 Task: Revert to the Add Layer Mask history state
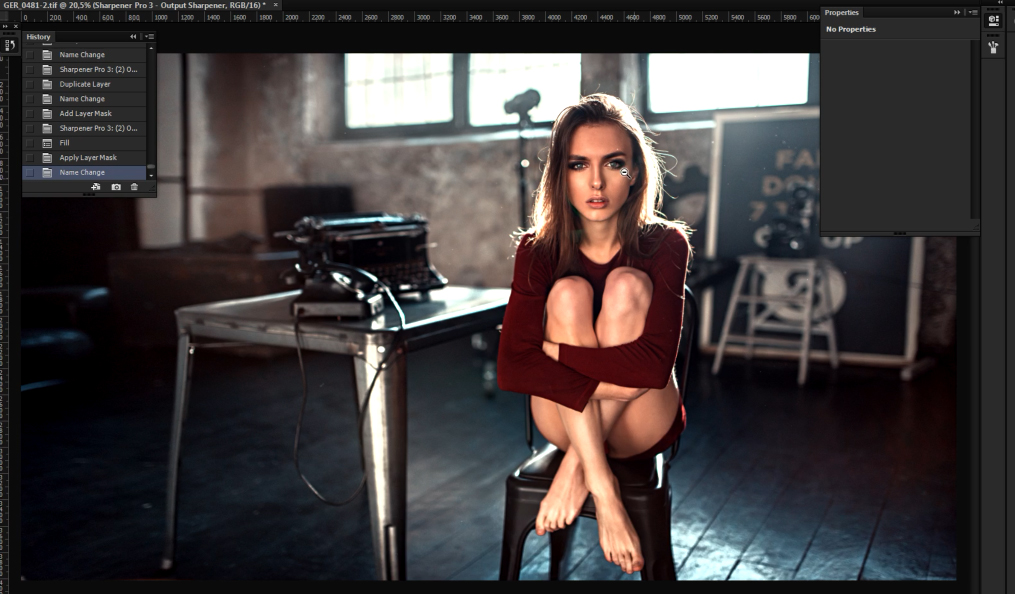85,113
